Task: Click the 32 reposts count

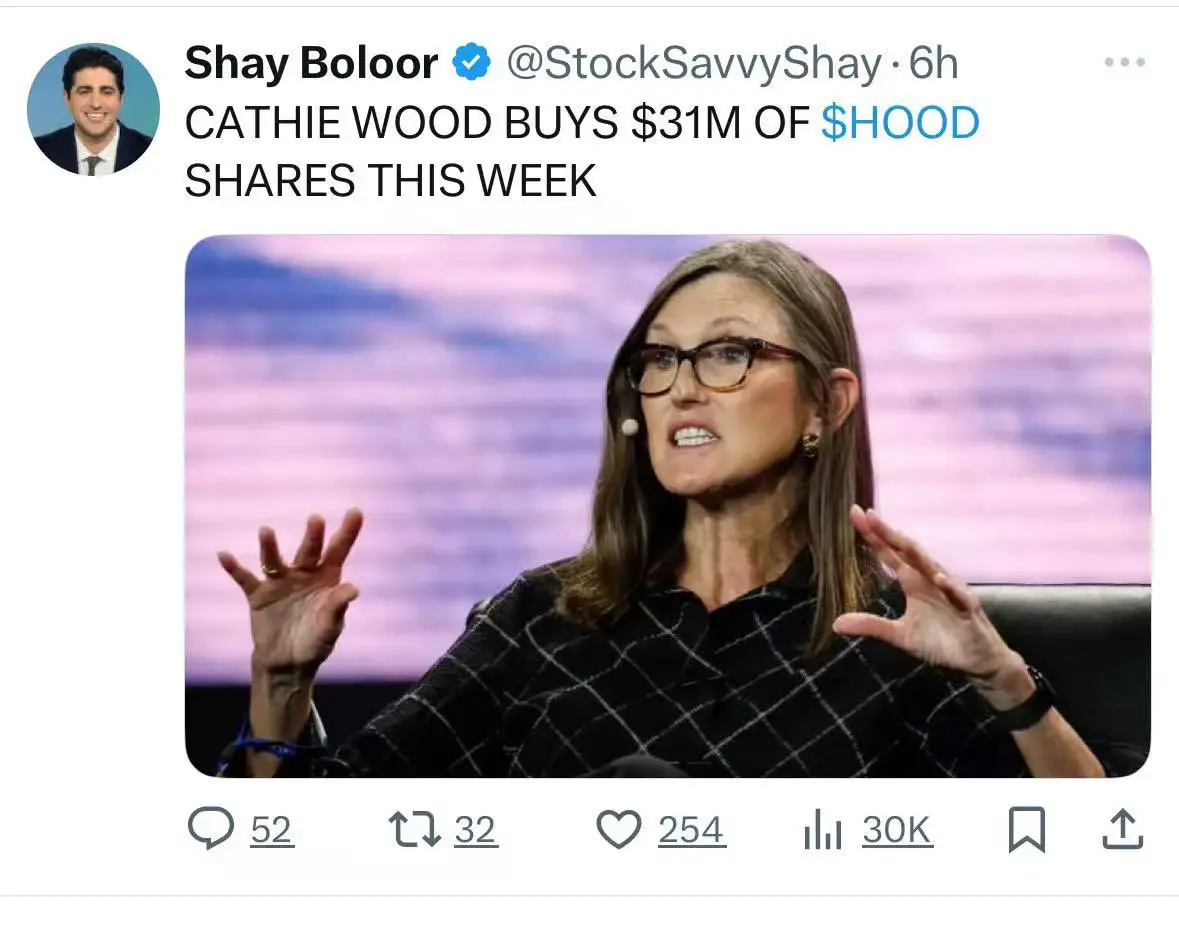Action: (475, 830)
